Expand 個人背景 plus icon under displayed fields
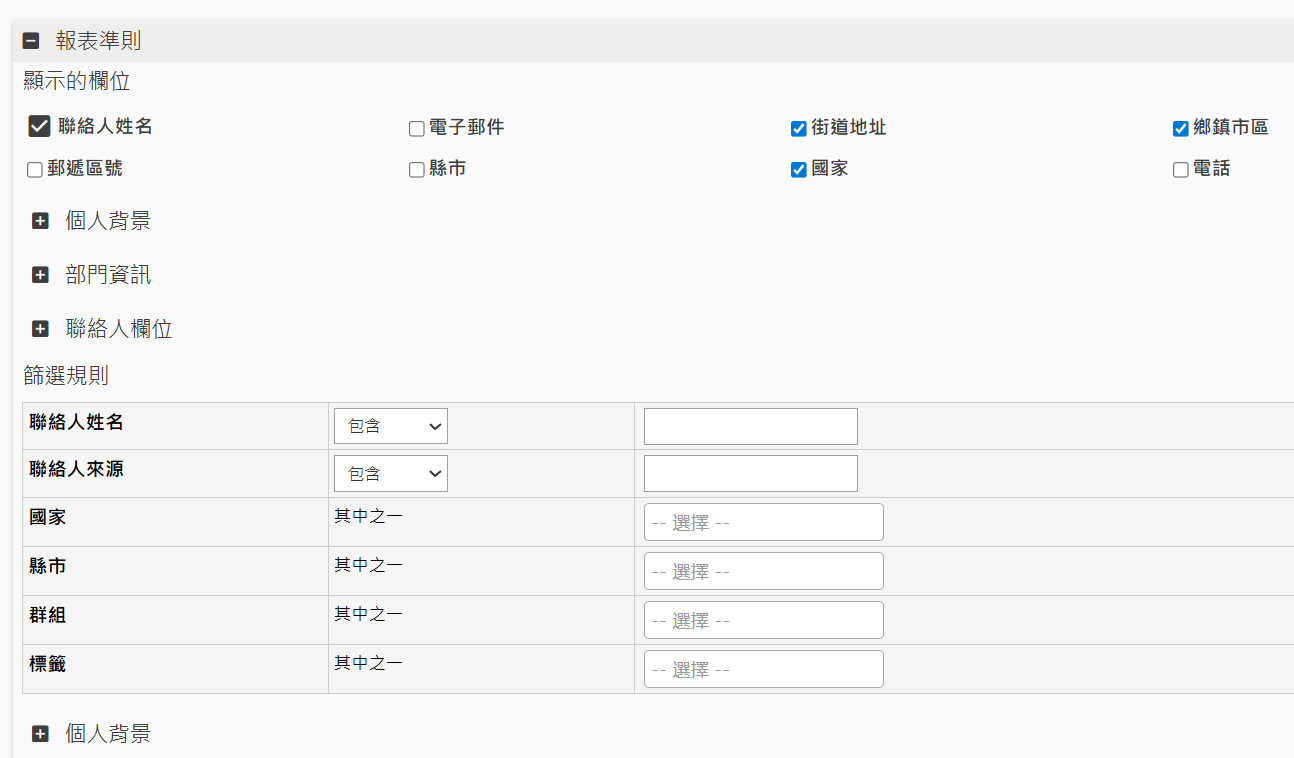1294x758 pixels. click(x=40, y=221)
